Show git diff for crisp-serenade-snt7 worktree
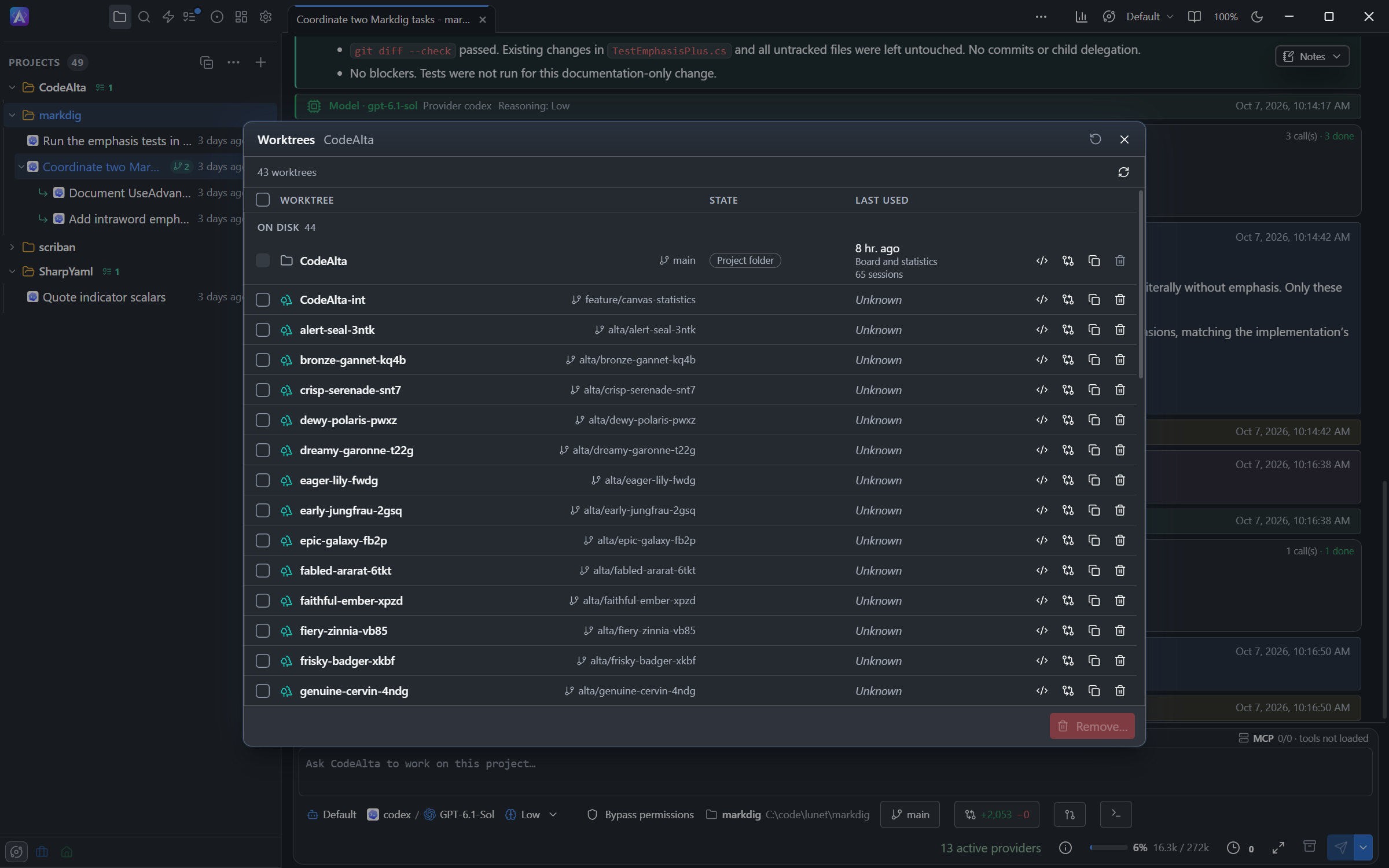Image resolution: width=1389 pixels, height=868 pixels. point(1068,389)
